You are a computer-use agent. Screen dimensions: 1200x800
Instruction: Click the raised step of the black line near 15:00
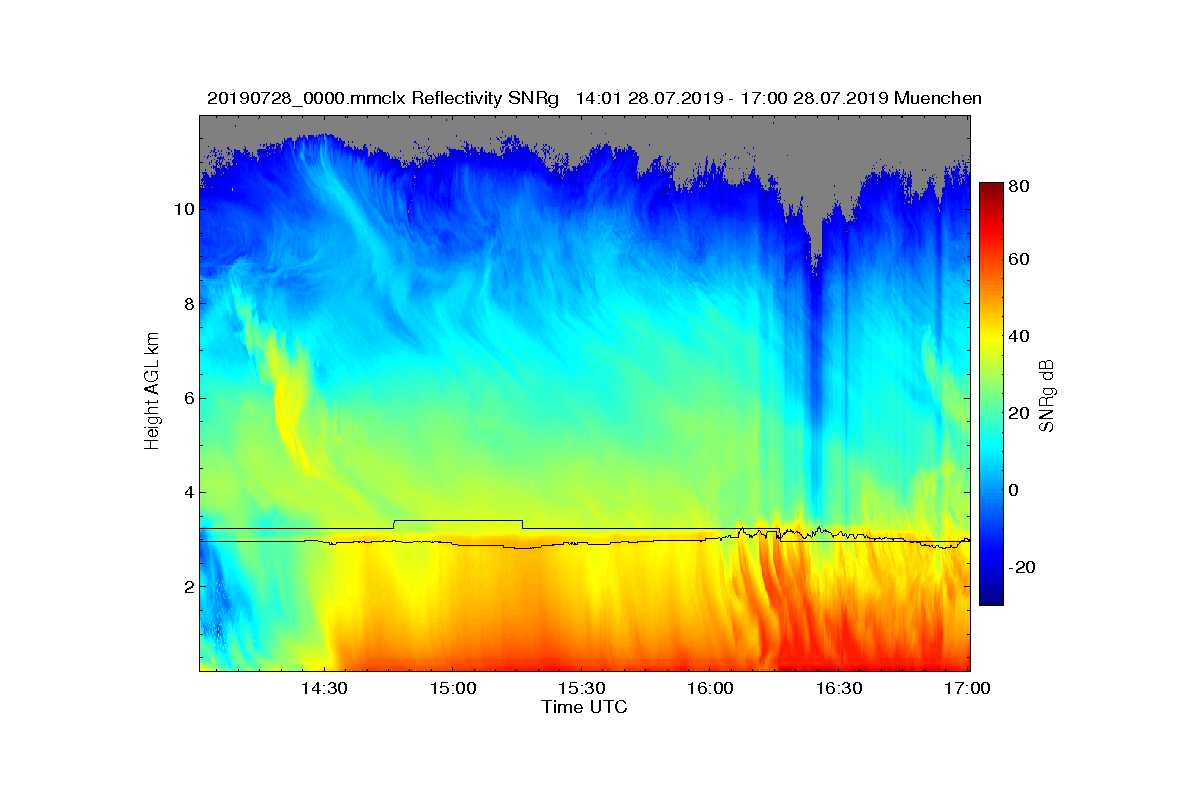[458, 520]
